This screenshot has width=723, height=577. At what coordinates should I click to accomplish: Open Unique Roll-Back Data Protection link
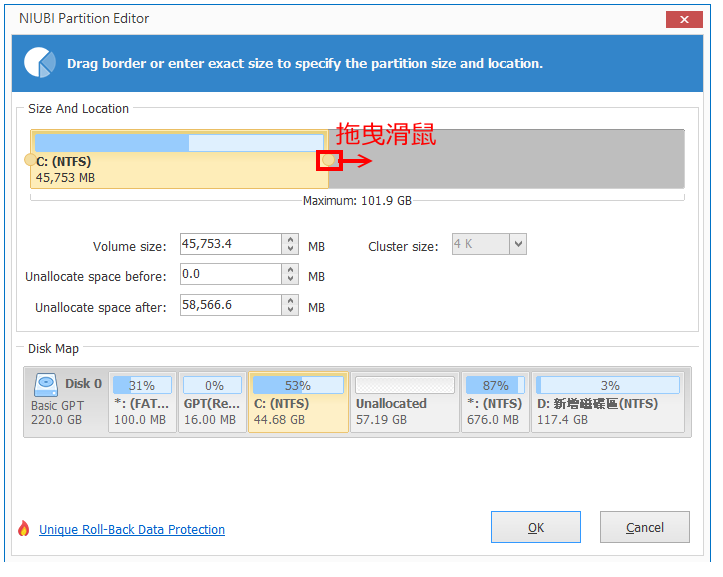click(132, 529)
